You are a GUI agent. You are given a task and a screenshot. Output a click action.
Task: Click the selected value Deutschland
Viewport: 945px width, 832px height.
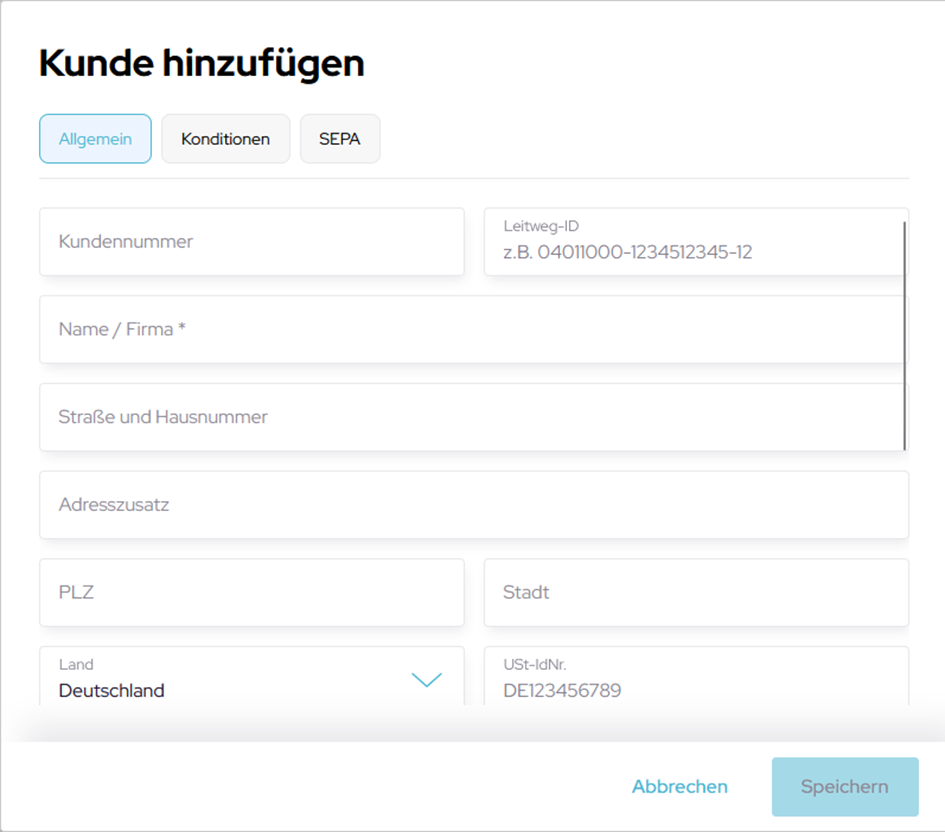[x=112, y=691]
